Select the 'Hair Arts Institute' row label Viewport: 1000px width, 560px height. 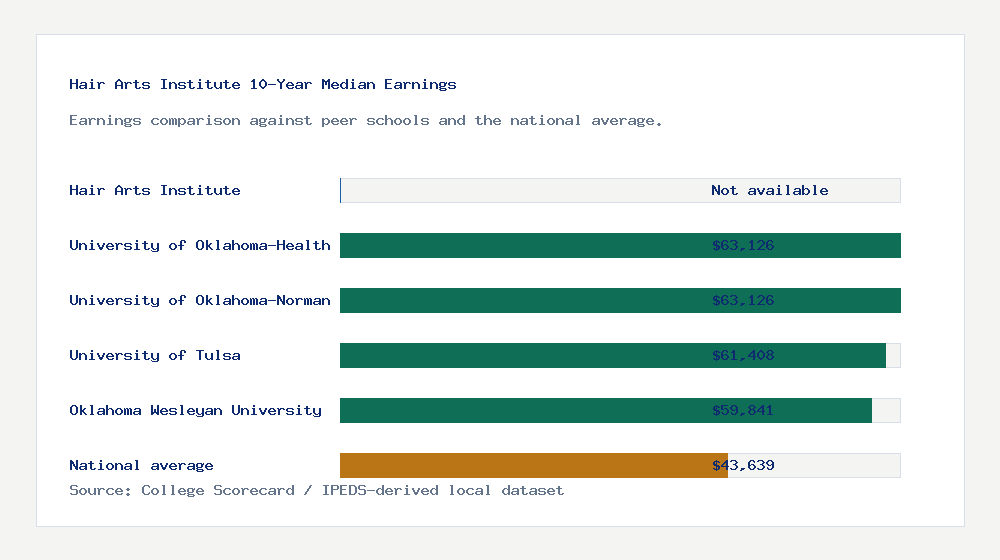155,190
